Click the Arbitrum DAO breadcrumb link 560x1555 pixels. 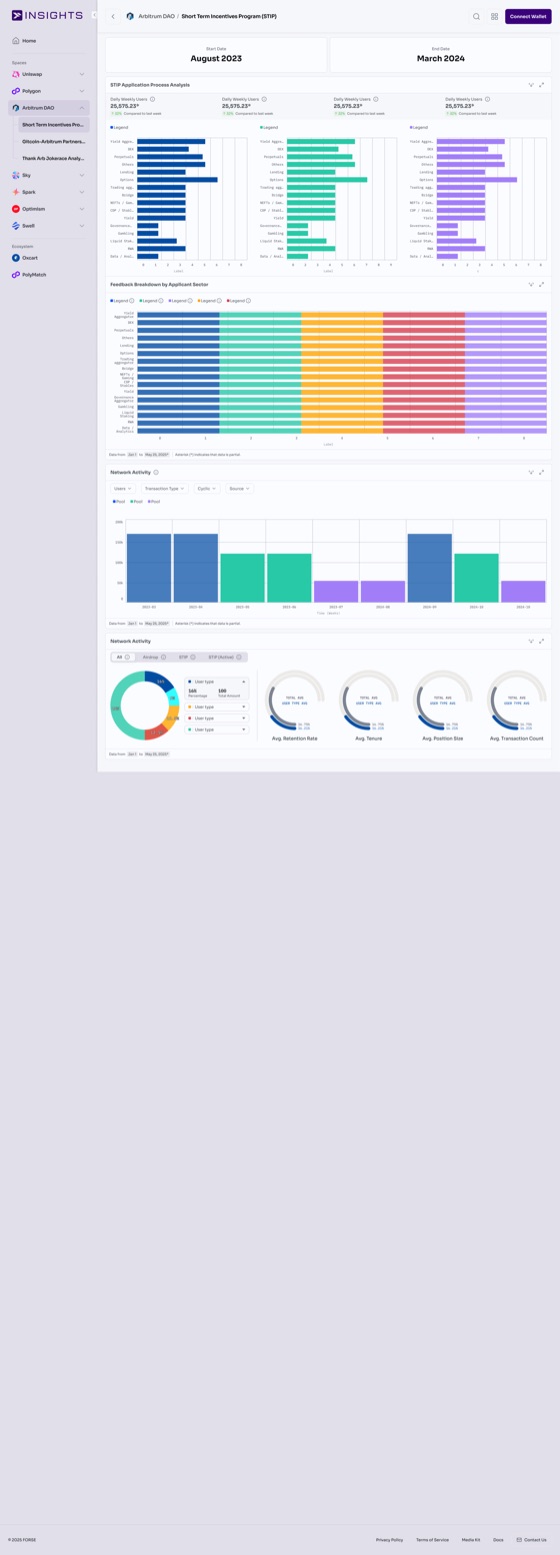pyautogui.click(x=156, y=16)
